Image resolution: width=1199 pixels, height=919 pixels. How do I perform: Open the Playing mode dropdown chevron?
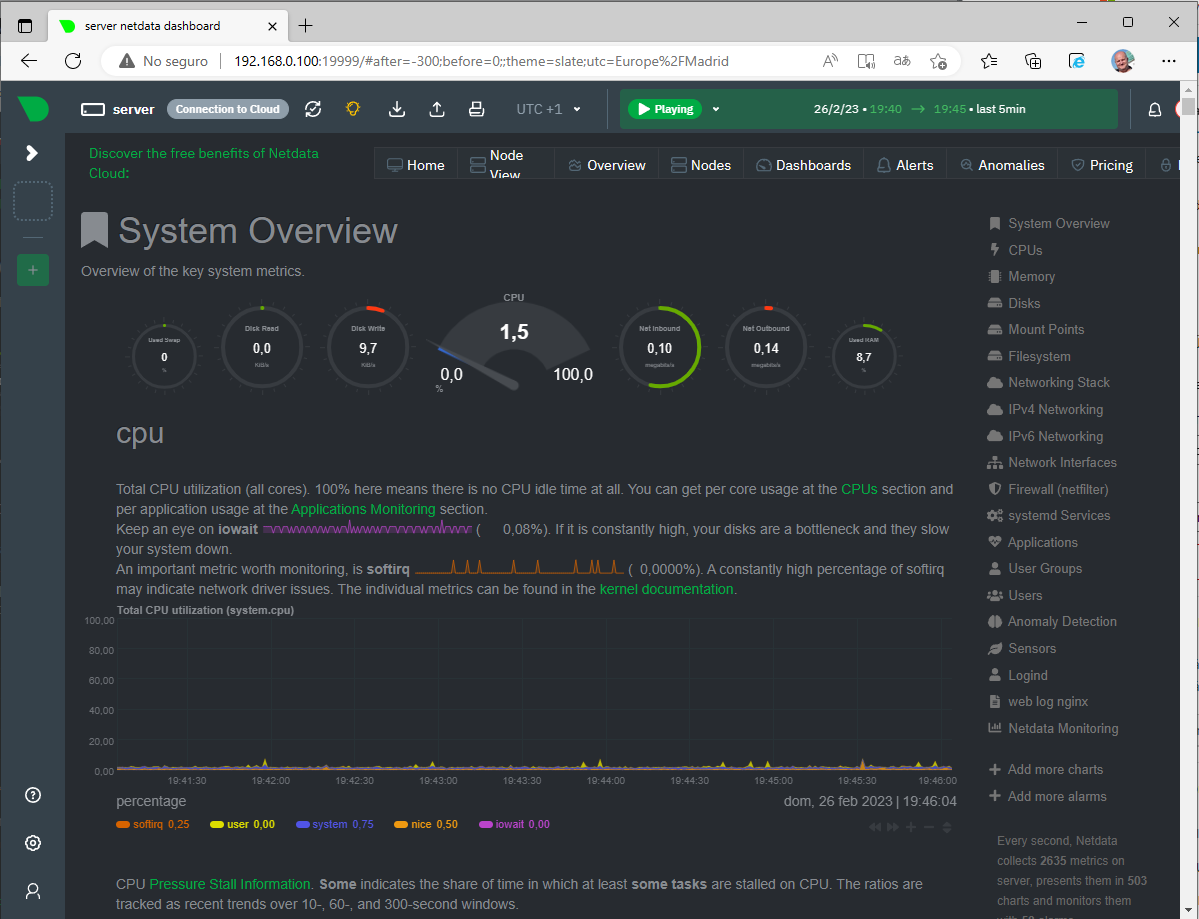(x=714, y=109)
